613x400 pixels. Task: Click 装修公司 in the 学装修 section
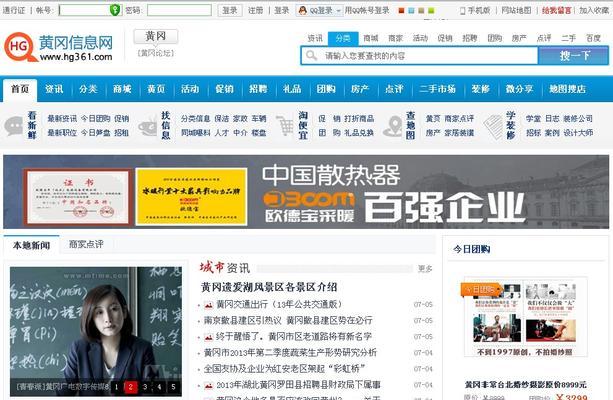pos(578,118)
